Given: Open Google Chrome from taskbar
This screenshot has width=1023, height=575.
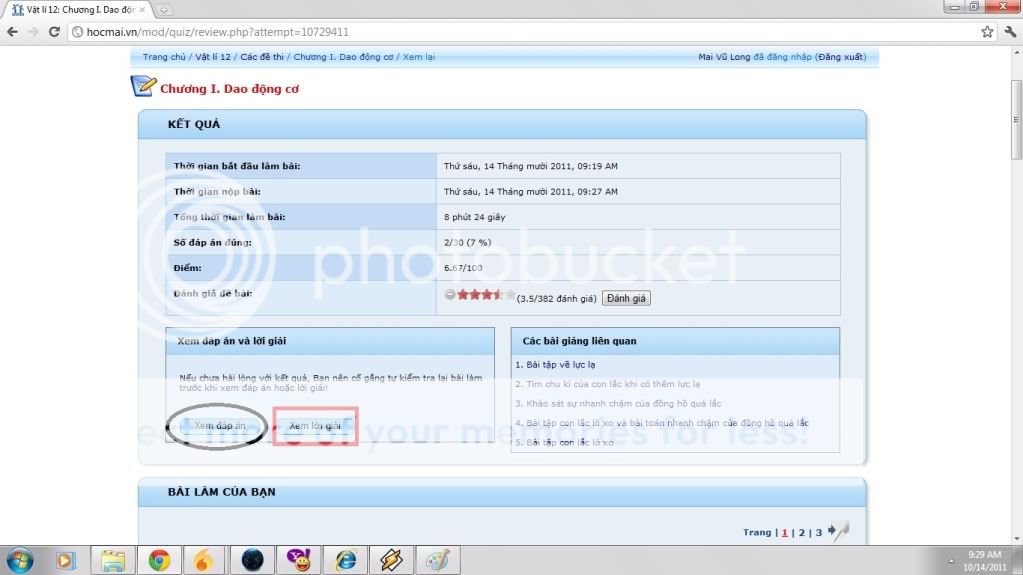Looking at the screenshot, I should pos(159,561).
